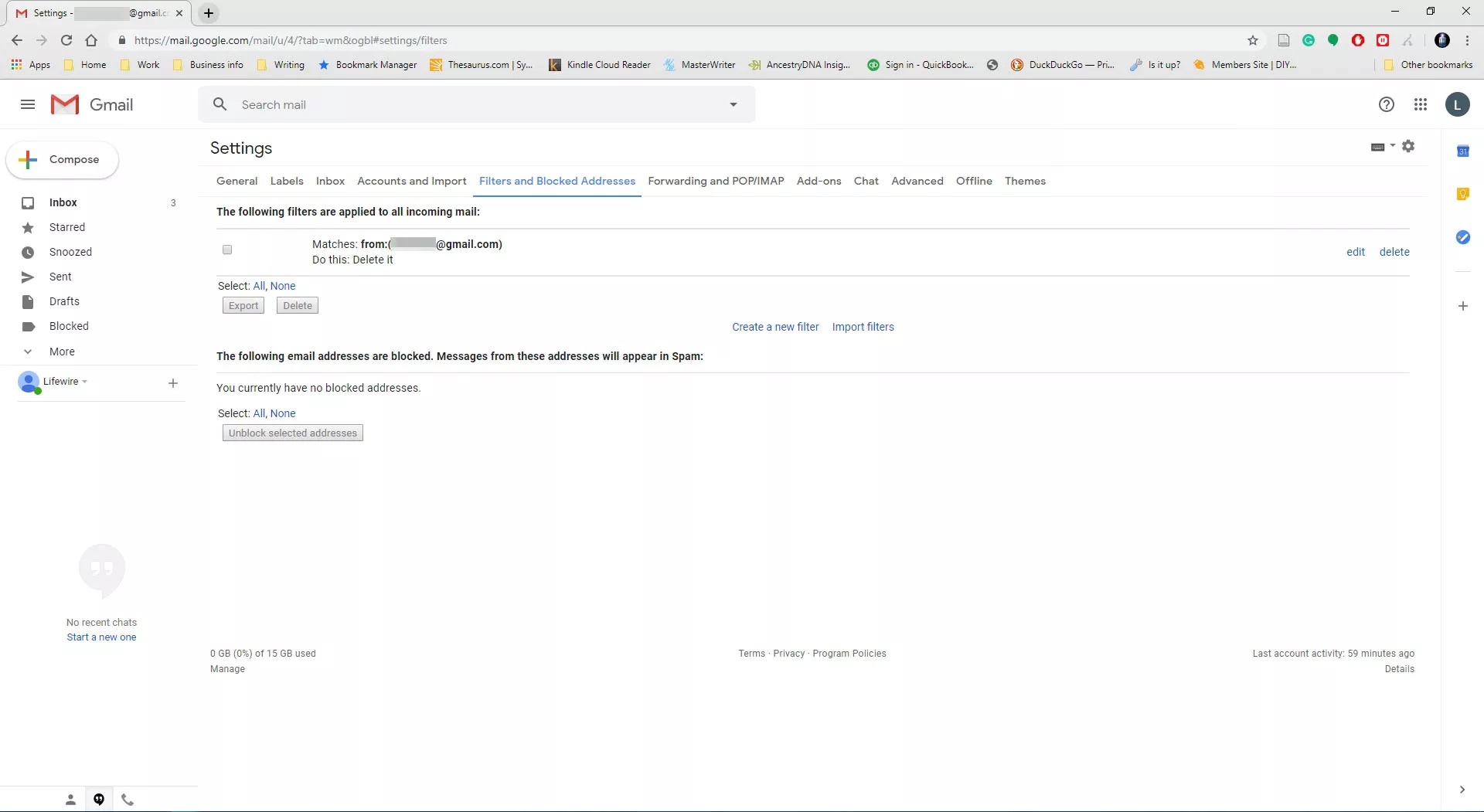1484x812 pixels.
Task: Open Google Tasks from the side panel
Action: click(1462, 237)
